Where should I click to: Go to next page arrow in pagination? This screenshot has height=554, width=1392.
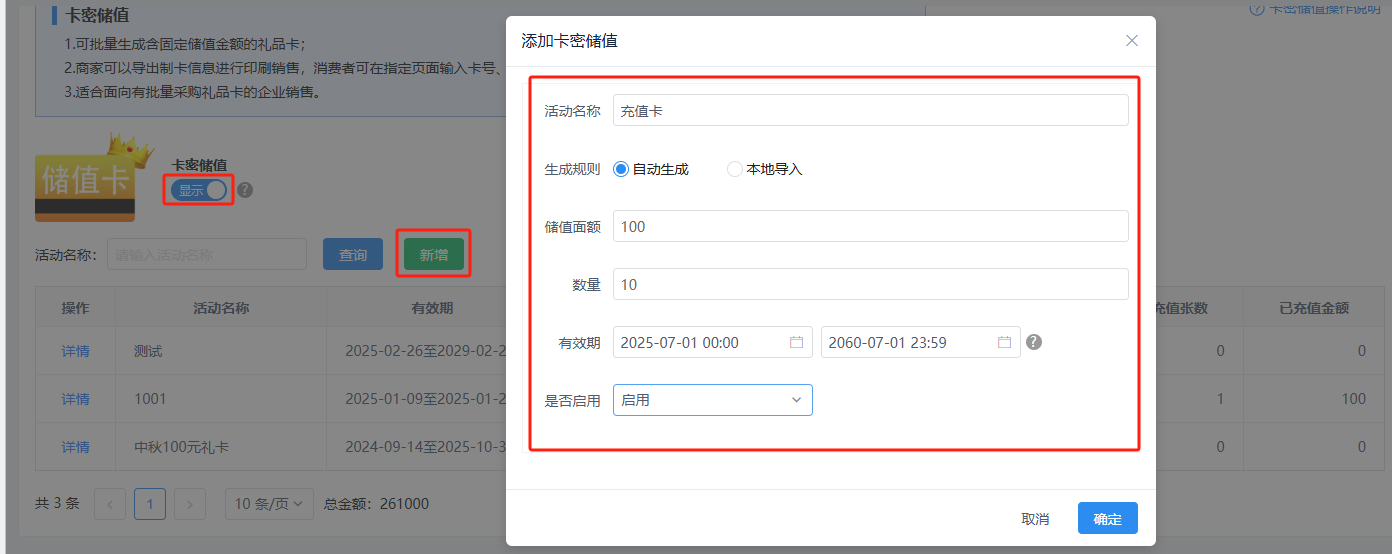coord(190,504)
